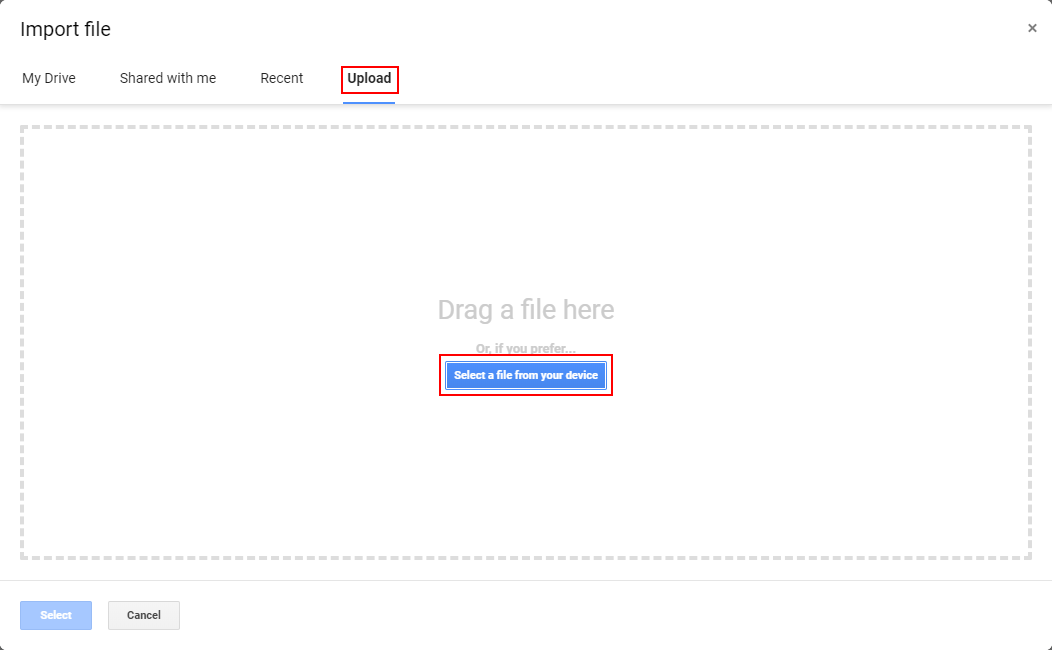Viewport: 1052px width, 650px height.
Task: Open the Shared with me tab
Action: pos(168,78)
